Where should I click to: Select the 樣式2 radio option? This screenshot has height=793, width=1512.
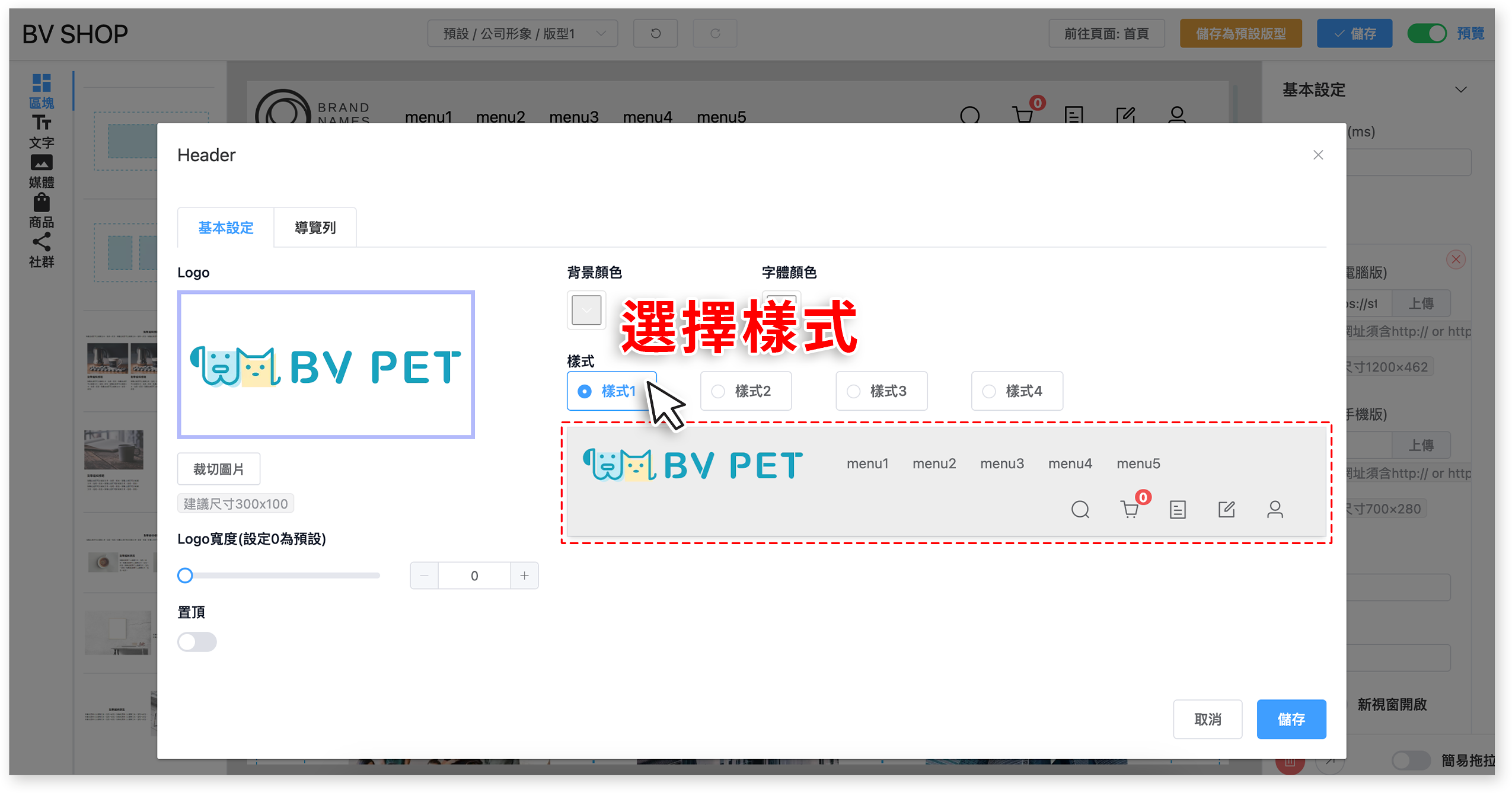[745, 391]
